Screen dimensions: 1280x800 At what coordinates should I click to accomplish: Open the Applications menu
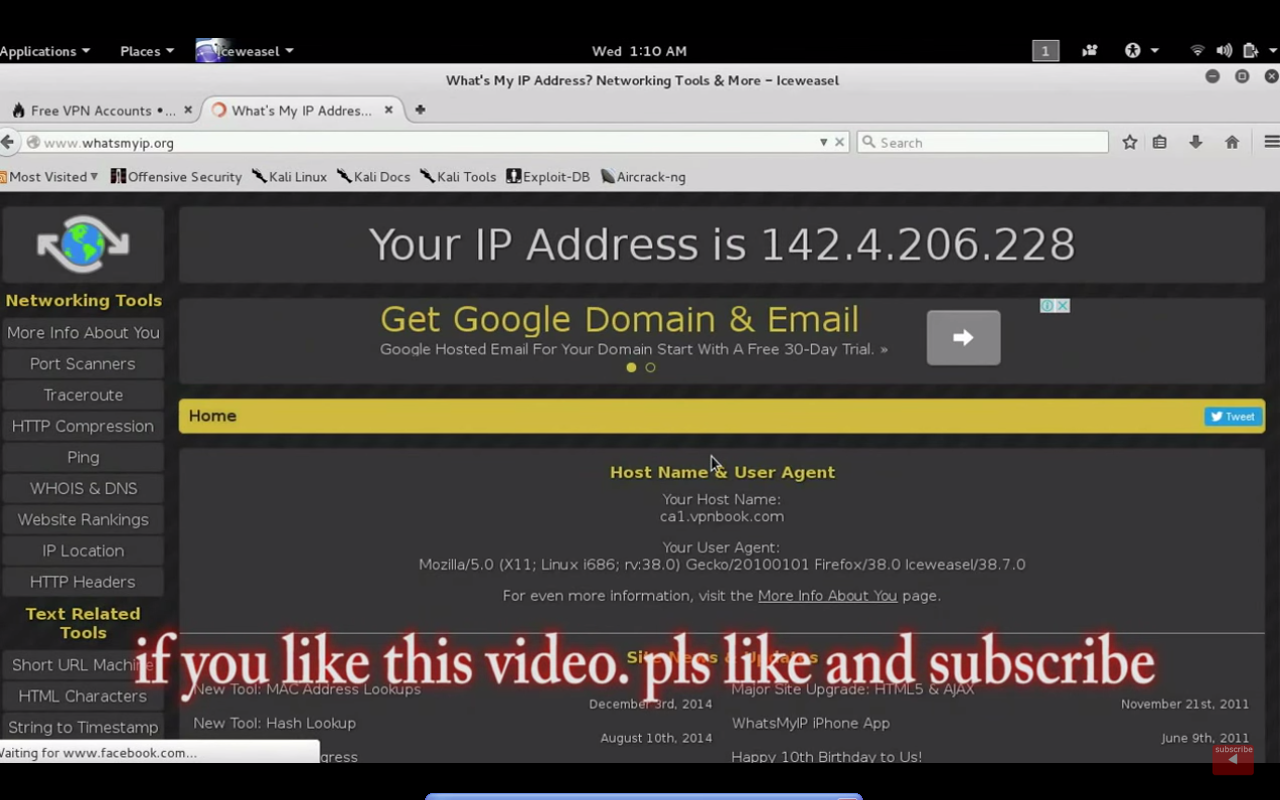pyautogui.click(x=44, y=51)
